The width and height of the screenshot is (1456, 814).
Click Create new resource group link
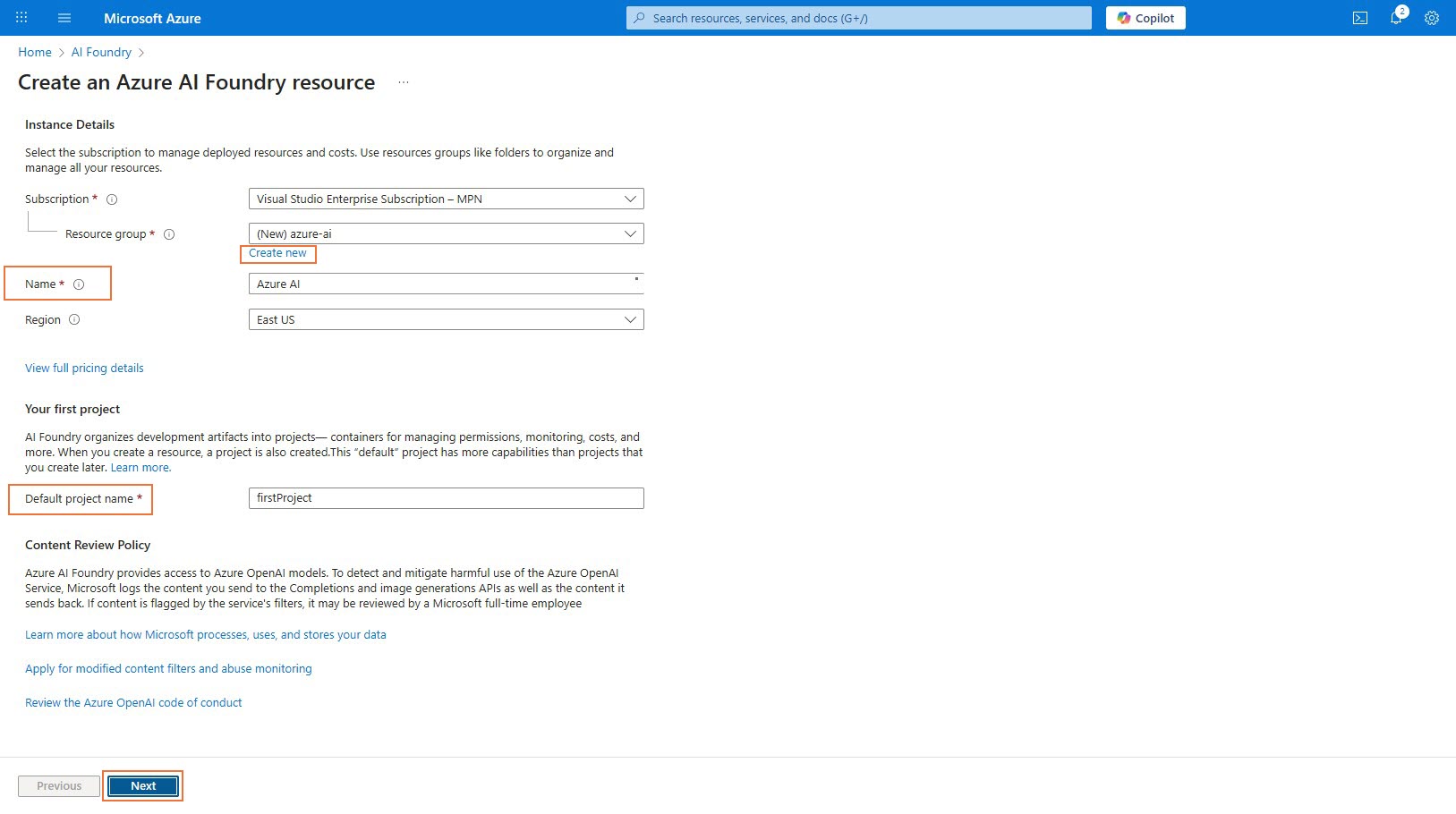tap(277, 253)
